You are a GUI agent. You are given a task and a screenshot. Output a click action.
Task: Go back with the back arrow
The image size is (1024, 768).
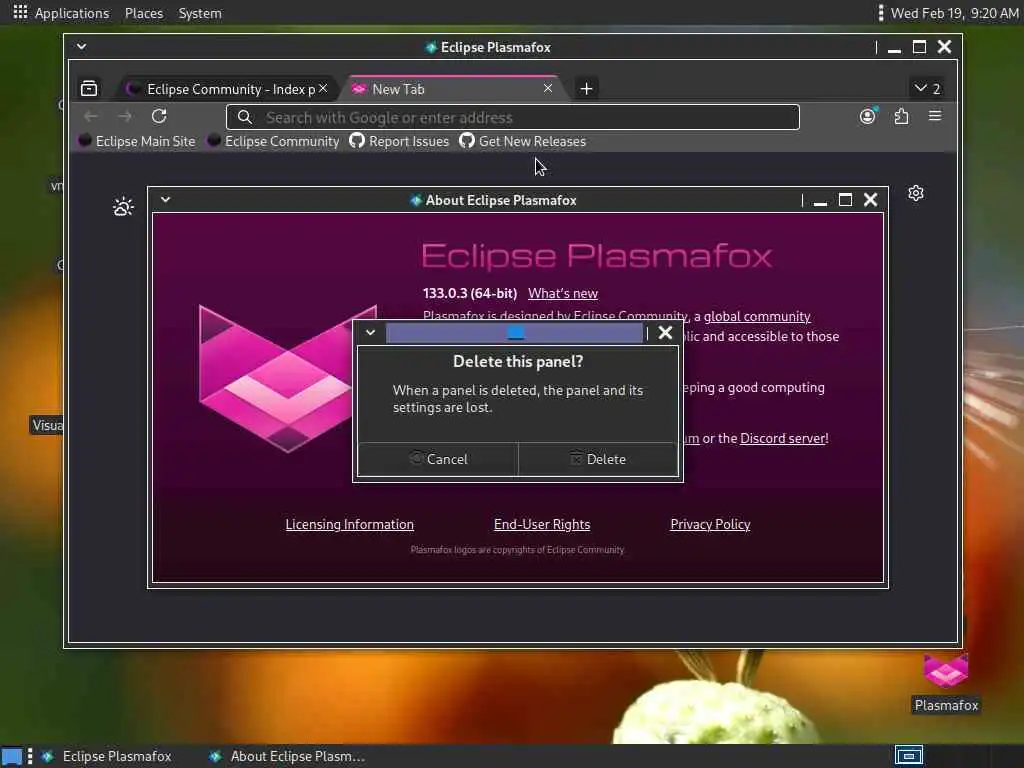[91, 116]
